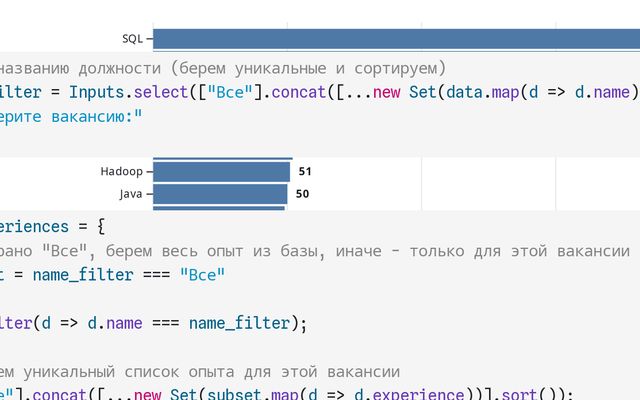This screenshot has width=640, height=400.
Task: Click the value label 50
Action: pos(302,193)
